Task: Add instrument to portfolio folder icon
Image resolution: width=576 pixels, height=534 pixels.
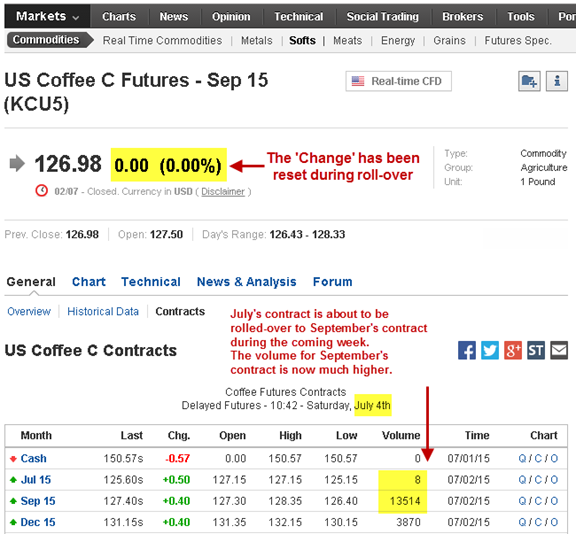Action: pos(529,81)
